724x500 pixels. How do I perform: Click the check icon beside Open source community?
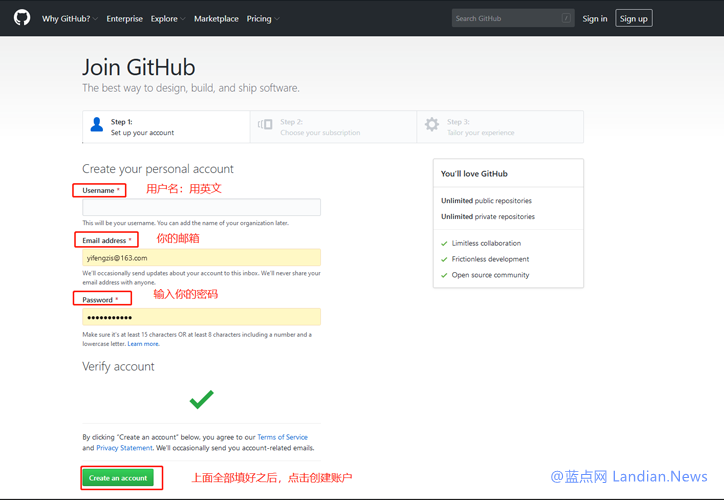[444, 275]
